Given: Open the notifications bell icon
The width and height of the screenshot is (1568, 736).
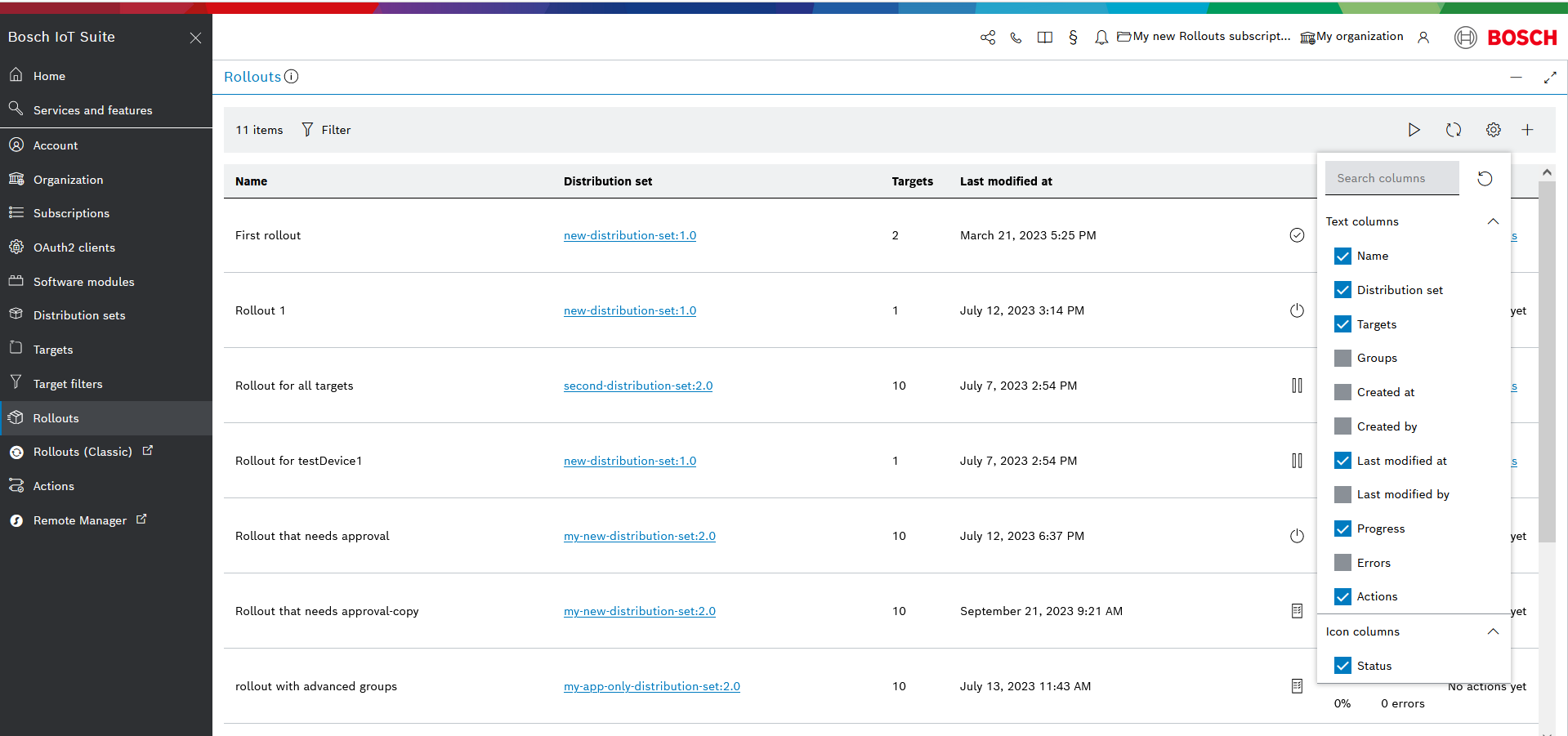Looking at the screenshot, I should pos(1101,38).
